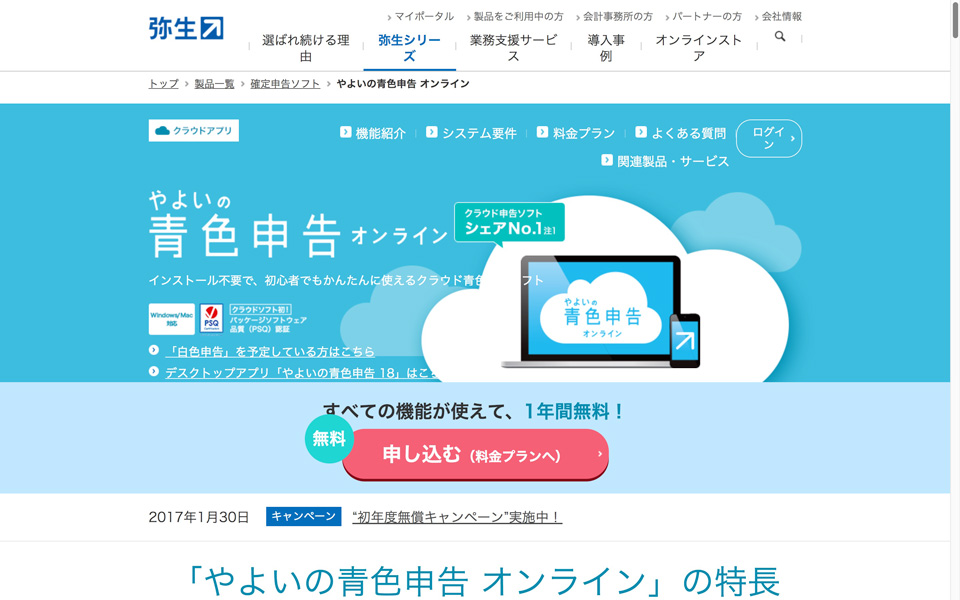Go to 製品一覧 breadcrumb
This screenshot has width=960, height=600.
point(214,84)
